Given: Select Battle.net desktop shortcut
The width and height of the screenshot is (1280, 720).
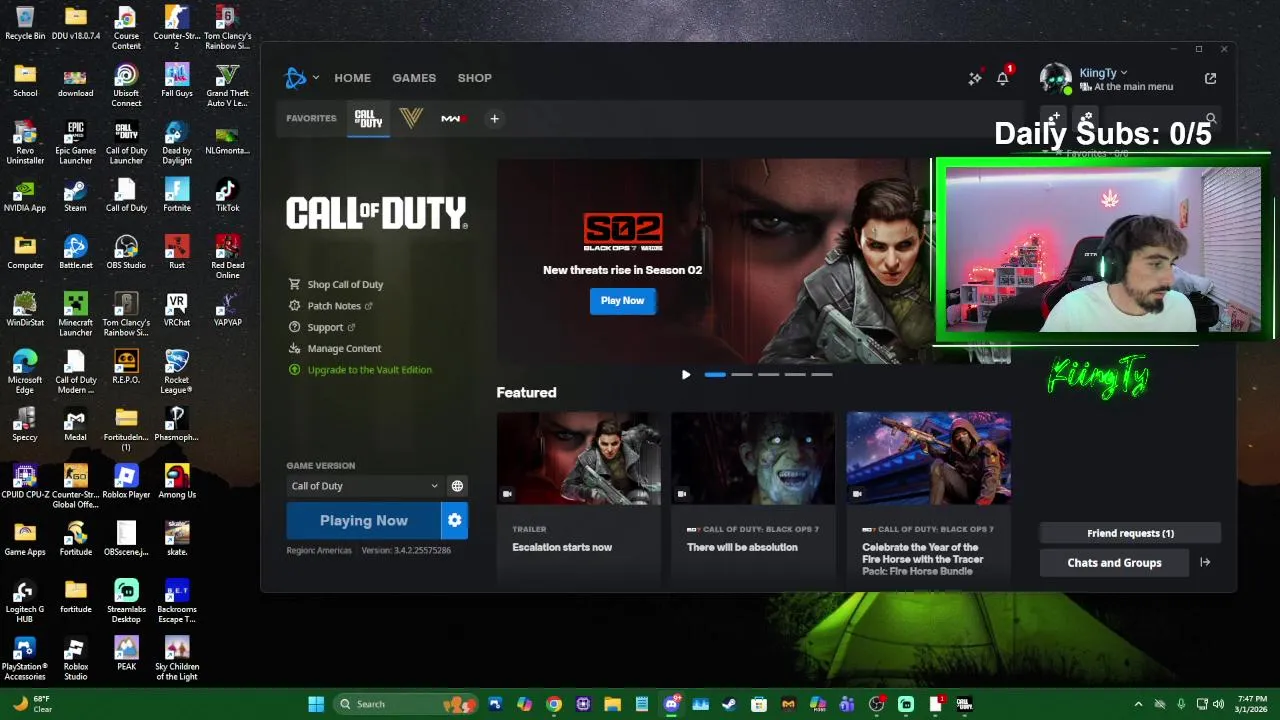Looking at the screenshot, I should coord(75,252).
